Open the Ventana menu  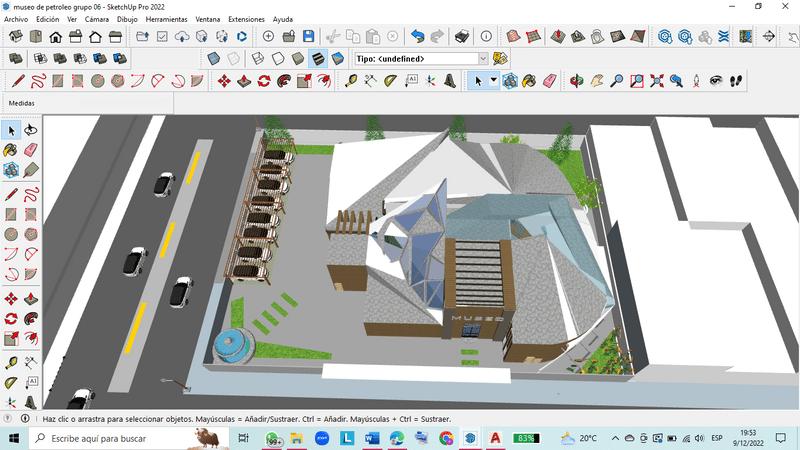(208, 19)
